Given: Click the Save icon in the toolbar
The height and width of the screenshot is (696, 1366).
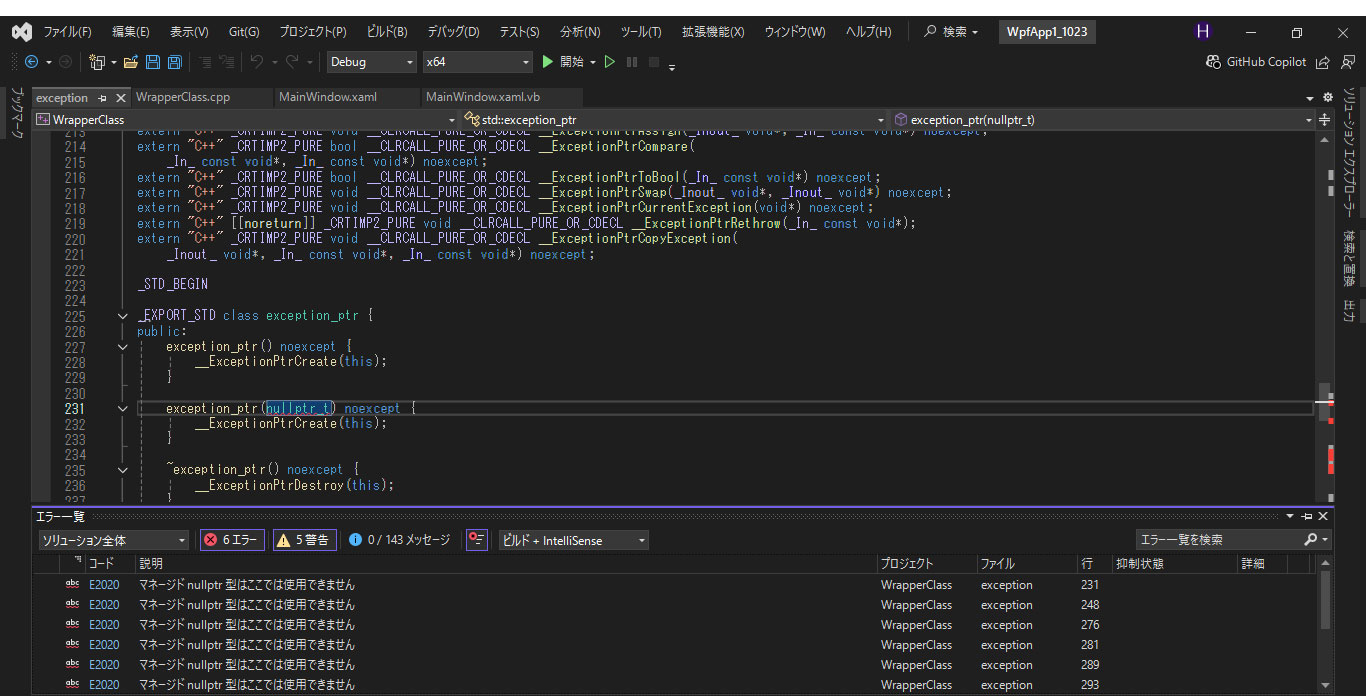Looking at the screenshot, I should [153, 61].
